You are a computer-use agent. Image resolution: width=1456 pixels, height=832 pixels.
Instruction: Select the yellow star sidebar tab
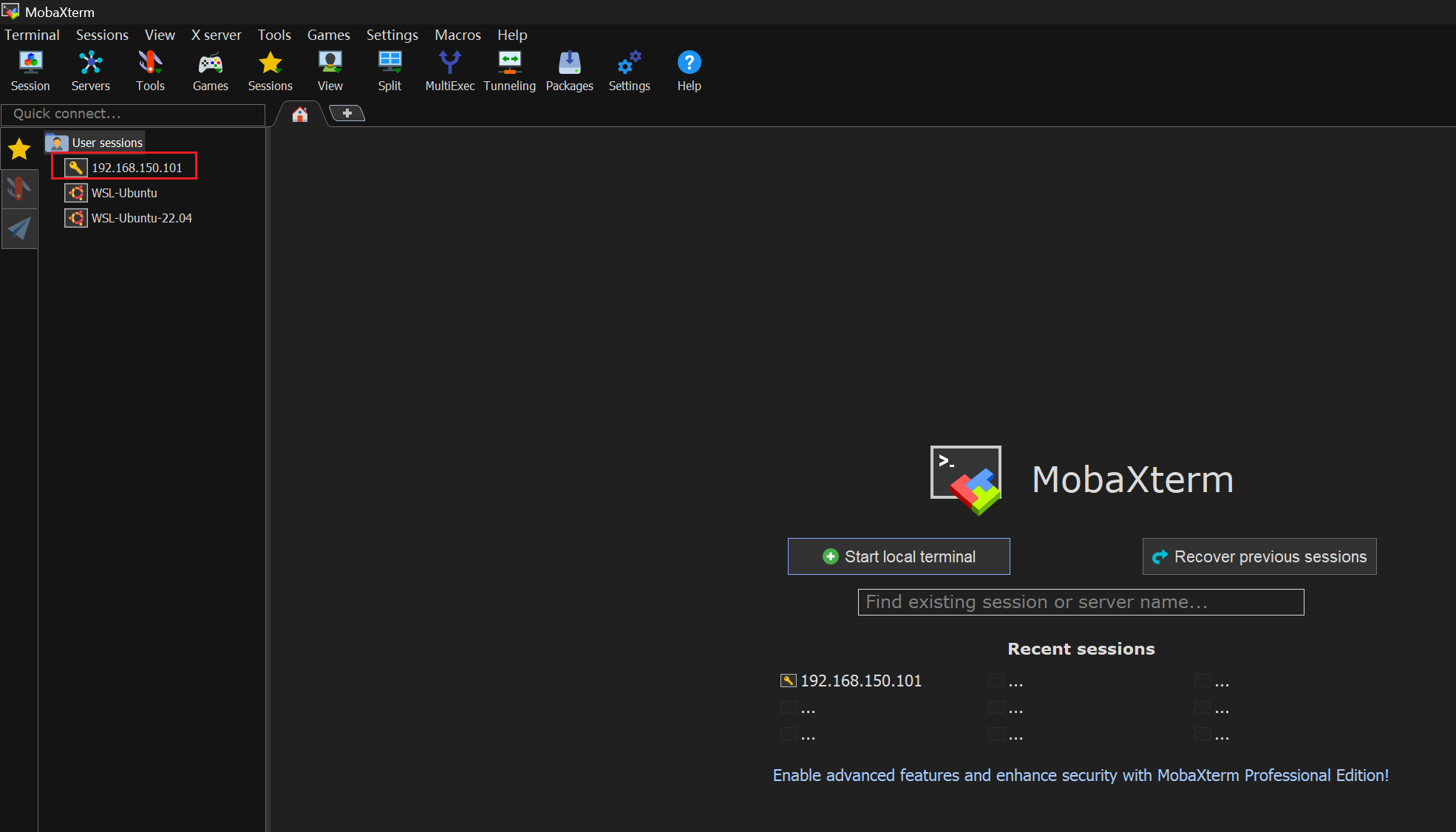point(19,149)
